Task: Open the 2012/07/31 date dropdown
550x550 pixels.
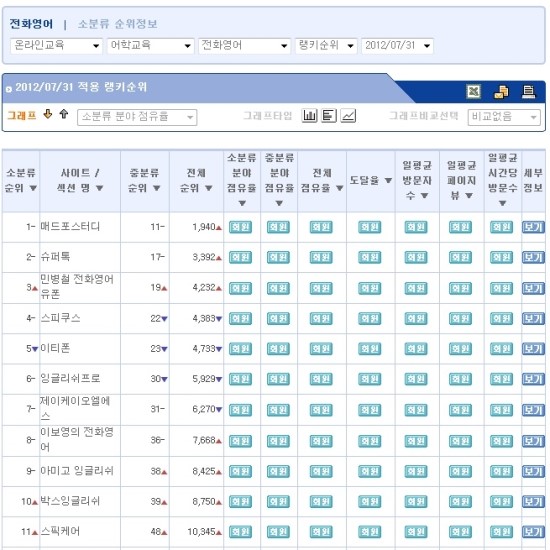Action: pos(397,46)
